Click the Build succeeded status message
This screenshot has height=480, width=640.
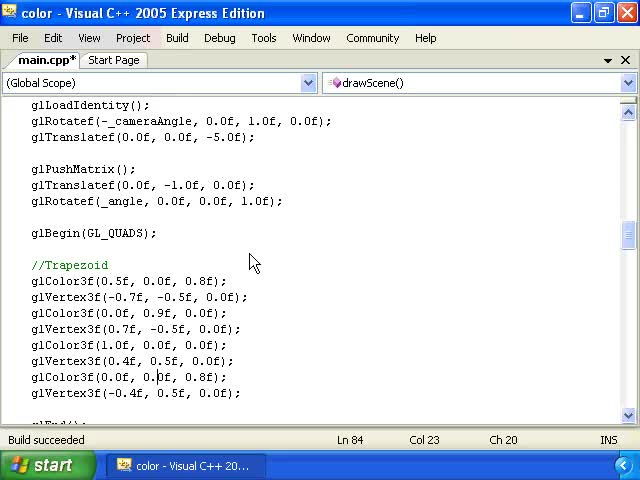[46, 440]
